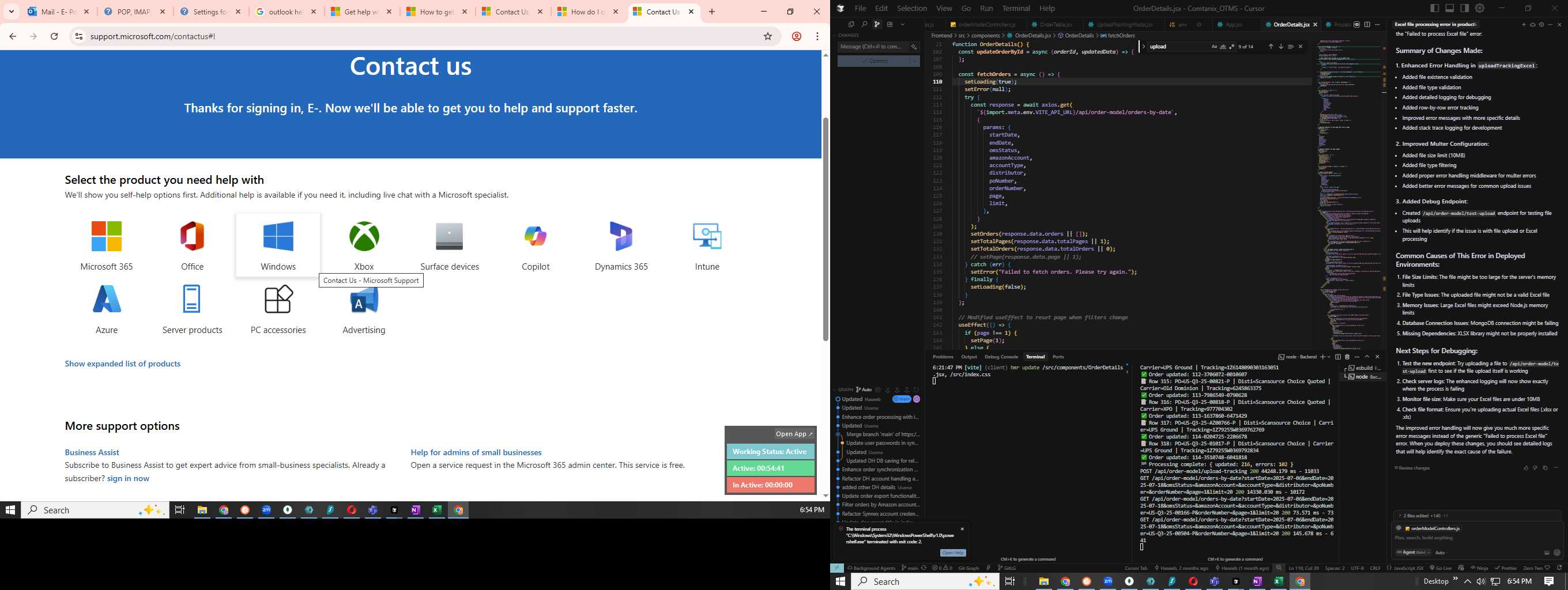Viewport: 1568px width, 590px height.
Task: Choose the Azure product icon
Action: (x=107, y=300)
